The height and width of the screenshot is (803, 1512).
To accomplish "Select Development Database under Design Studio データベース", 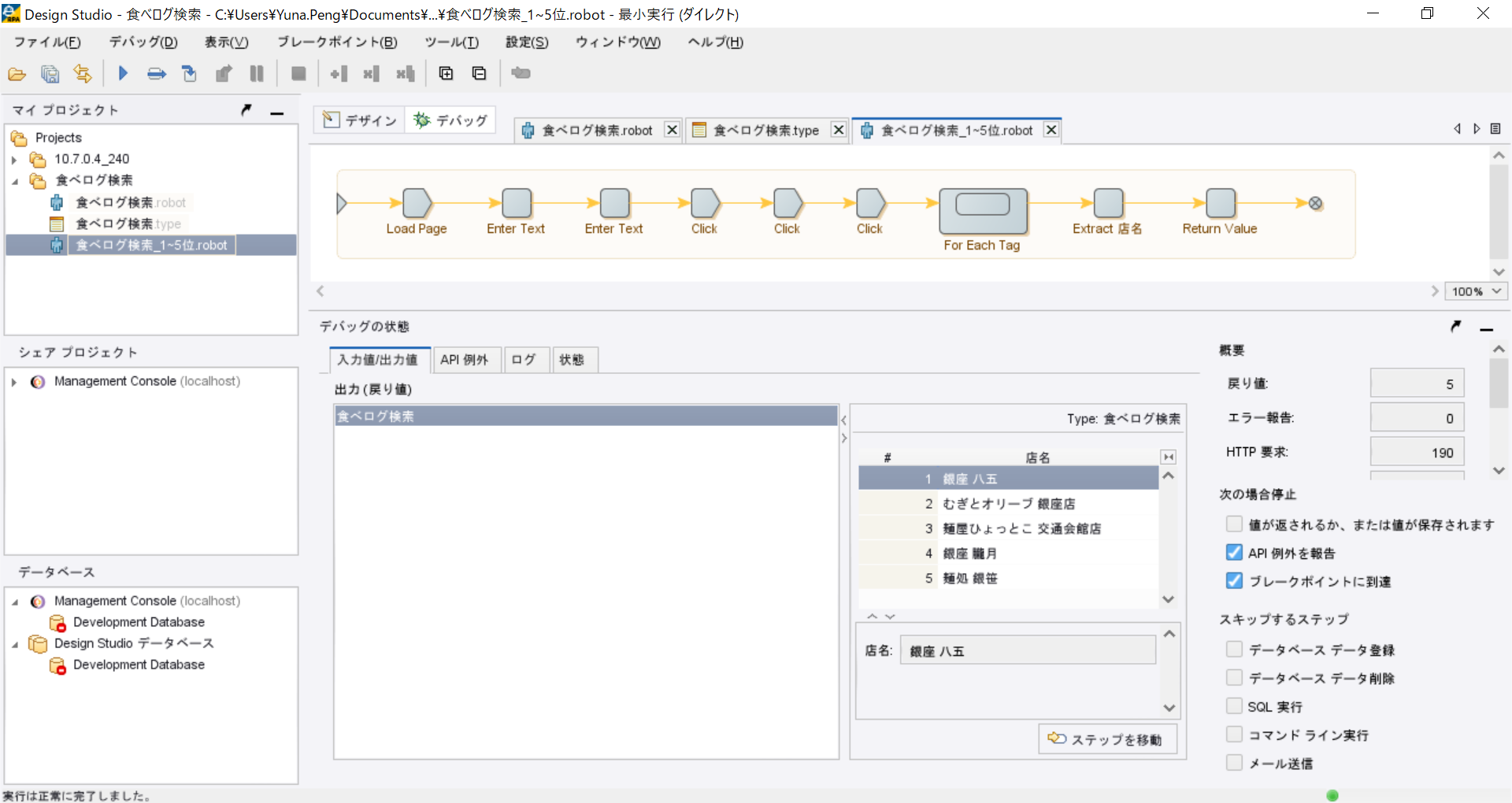I will (x=139, y=665).
